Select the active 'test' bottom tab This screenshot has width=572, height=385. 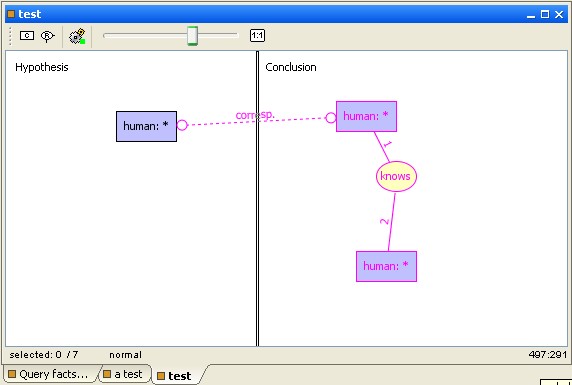click(175, 376)
